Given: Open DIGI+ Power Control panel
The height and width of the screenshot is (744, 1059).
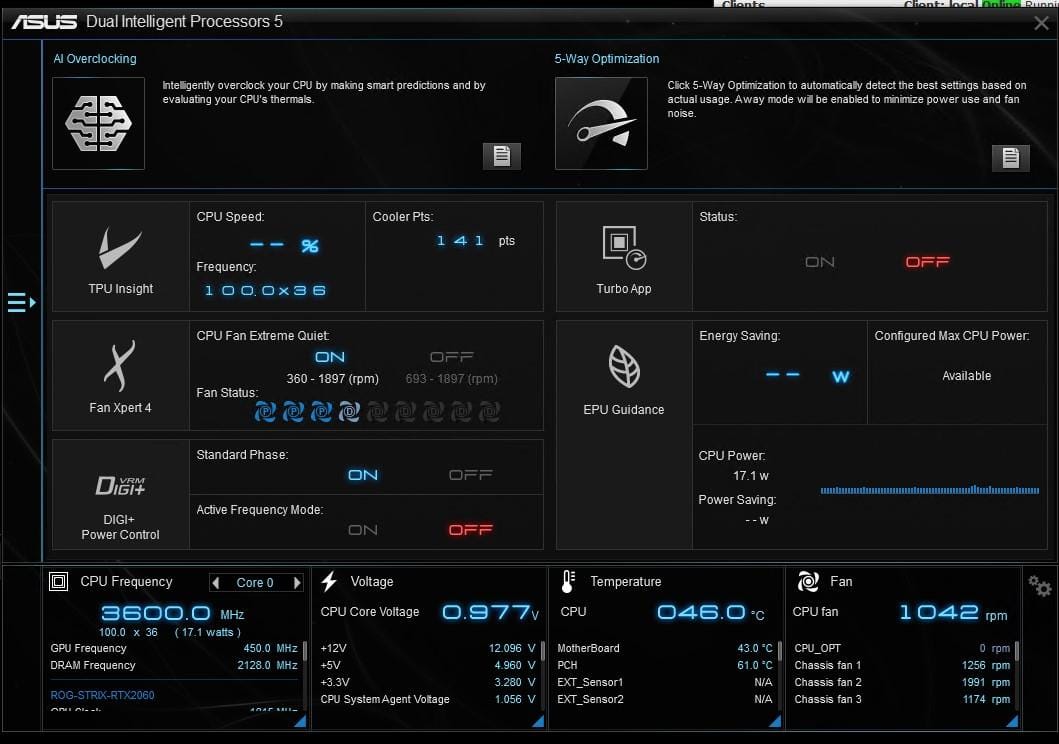Looking at the screenshot, I should click(121, 494).
